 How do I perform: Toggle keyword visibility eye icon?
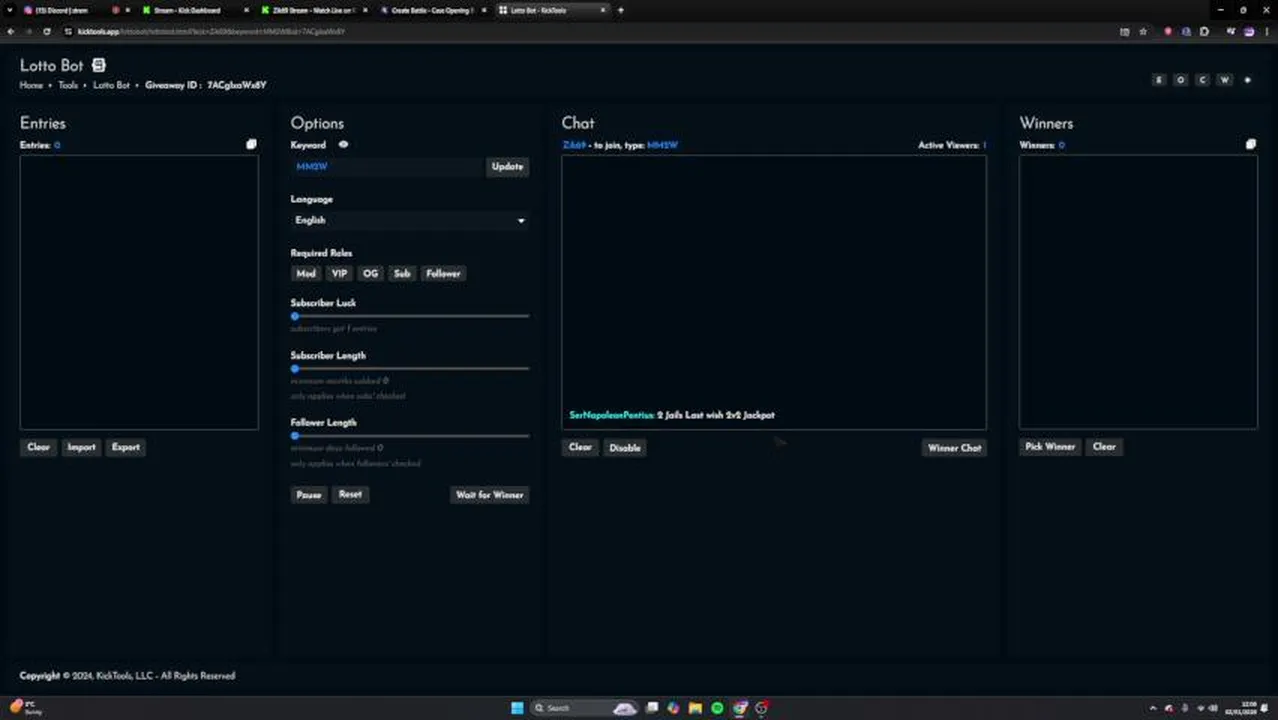pos(343,145)
